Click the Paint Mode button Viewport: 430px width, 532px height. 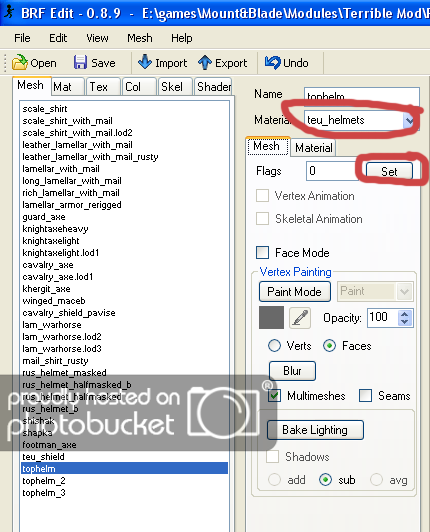pos(294,291)
